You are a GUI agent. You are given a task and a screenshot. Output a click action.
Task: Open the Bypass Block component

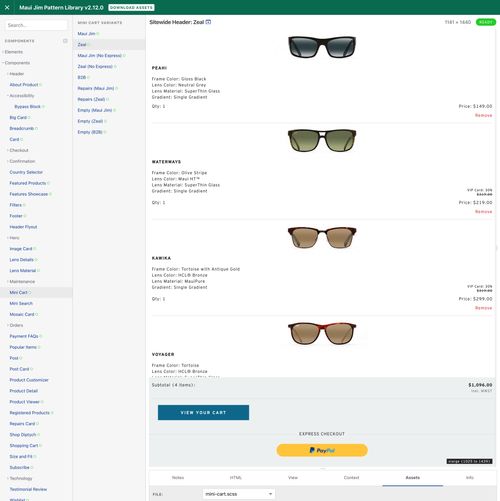click(27, 107)
